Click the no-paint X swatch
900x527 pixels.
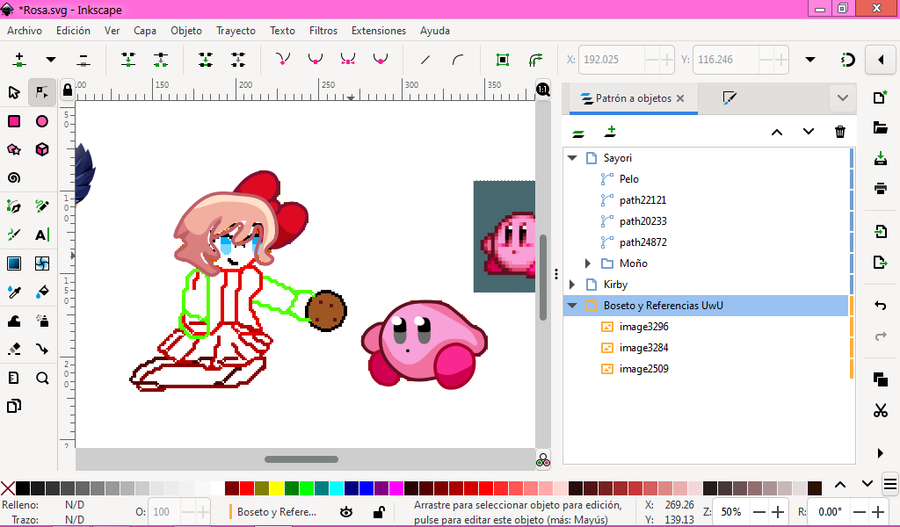click(8, 489)
